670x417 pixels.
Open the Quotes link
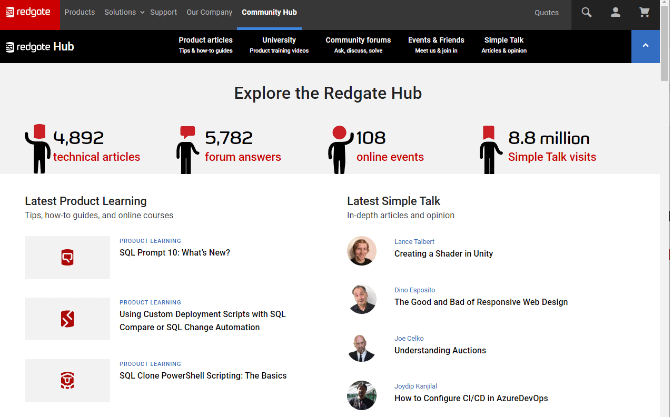547,12
